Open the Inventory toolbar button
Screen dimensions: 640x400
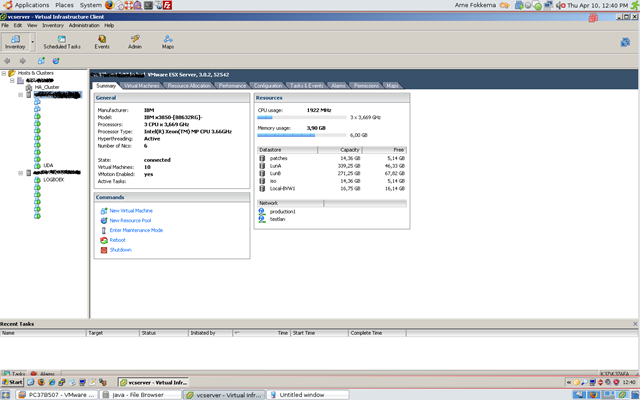[15, 41]
